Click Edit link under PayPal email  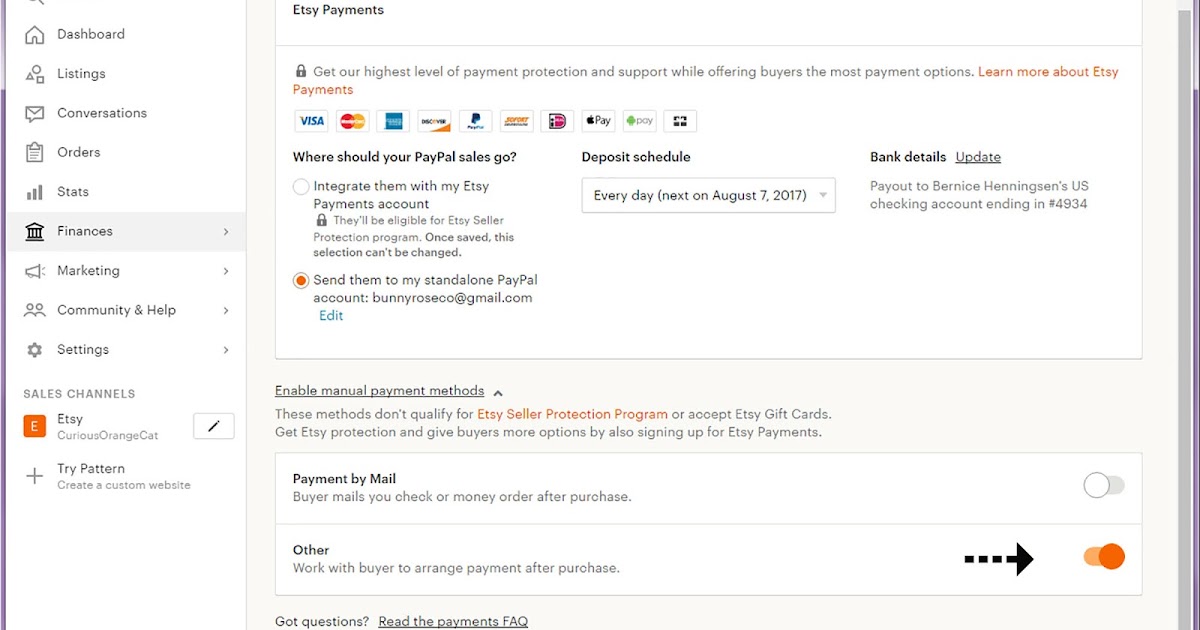pos(331,316)
